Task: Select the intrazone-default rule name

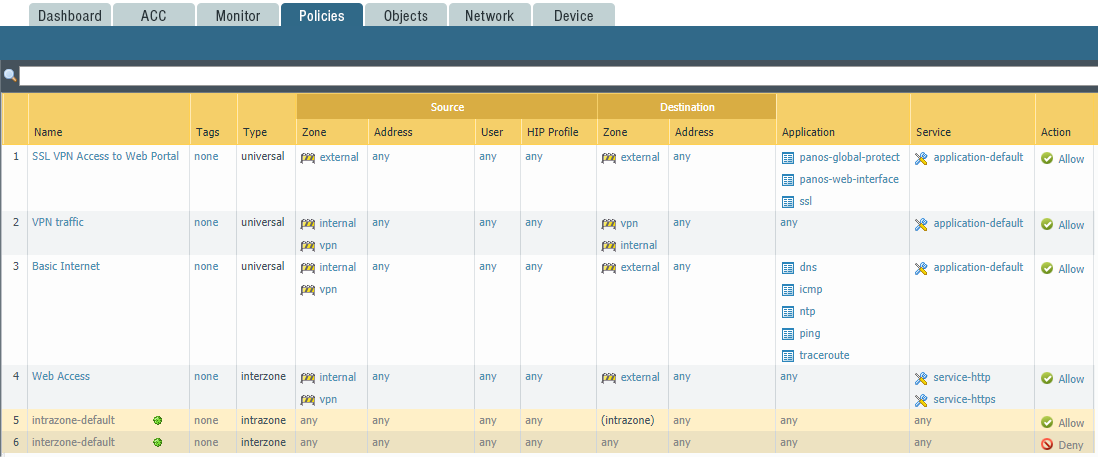Action: click(73, 420)
